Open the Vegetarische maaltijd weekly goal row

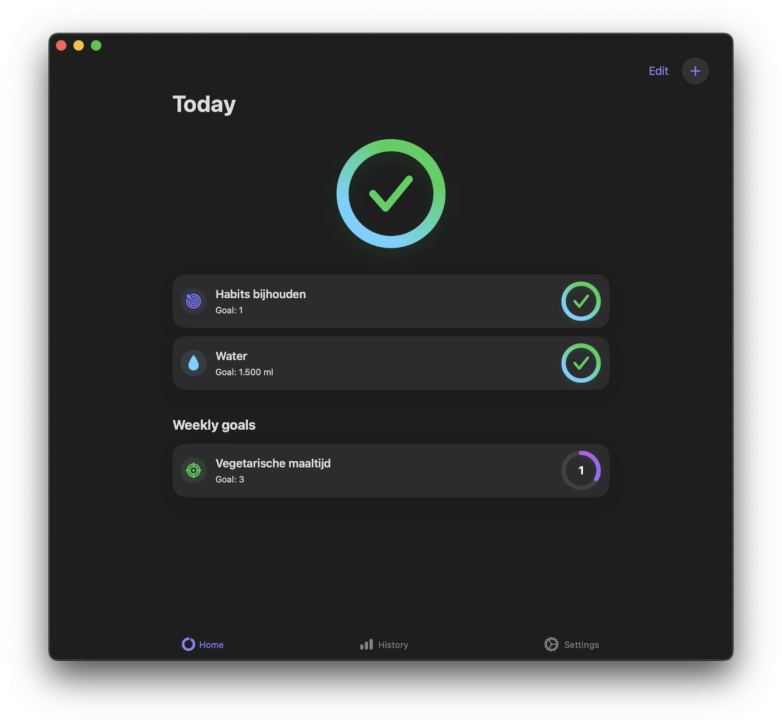[391, 470]
